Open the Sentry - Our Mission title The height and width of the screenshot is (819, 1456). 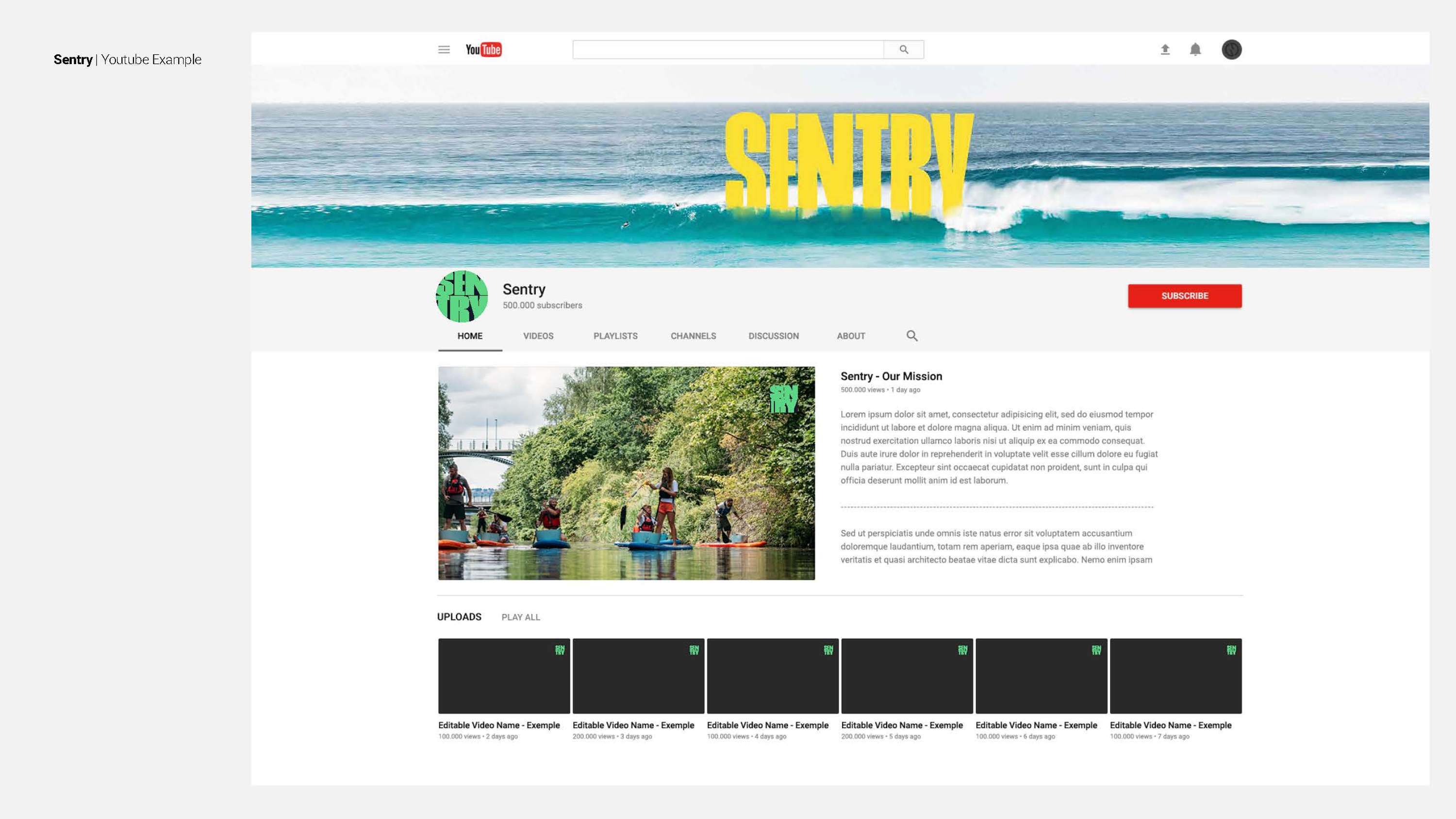(891, 376)
